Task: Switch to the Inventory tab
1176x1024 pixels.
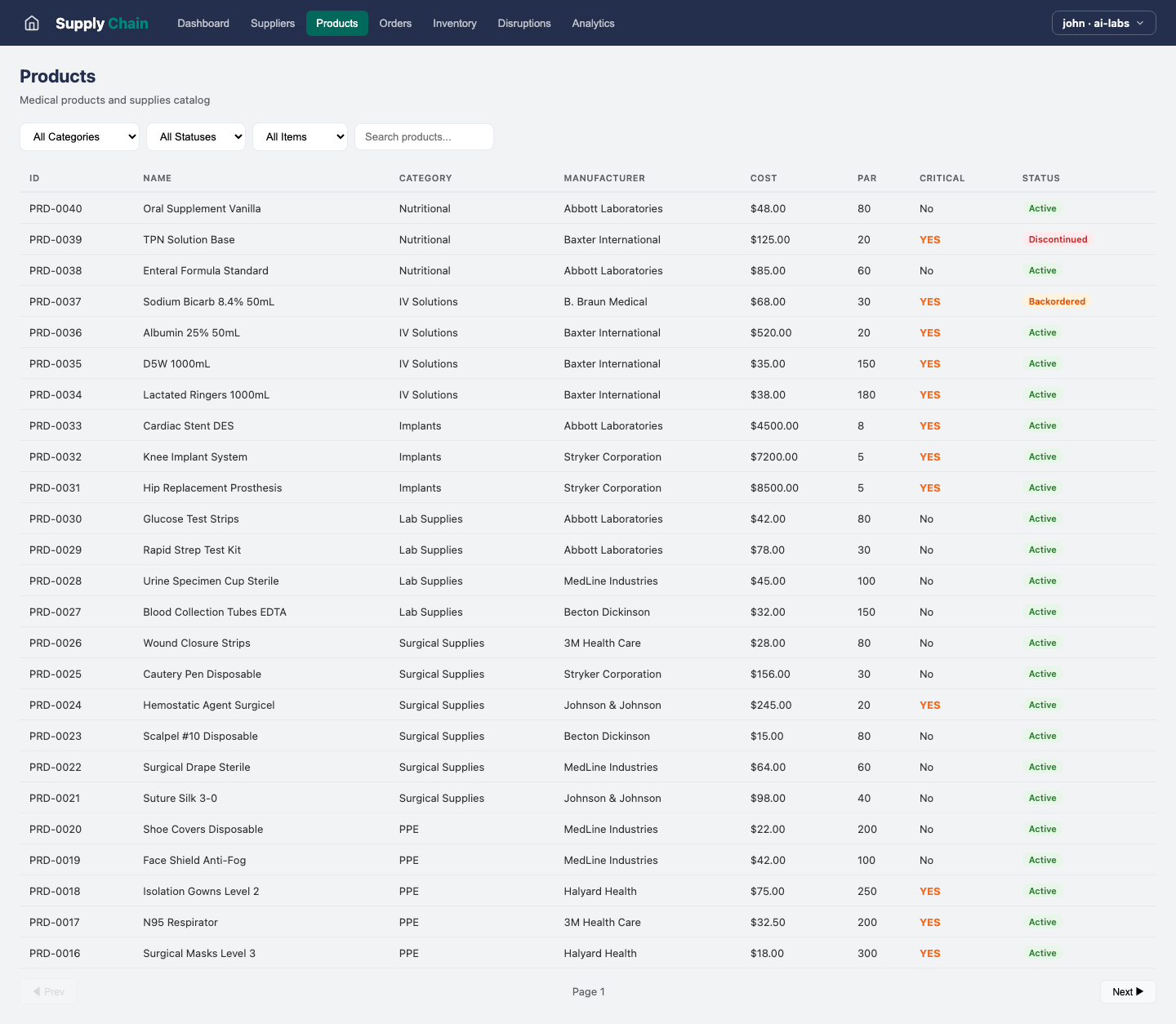Action: [455, 23]
